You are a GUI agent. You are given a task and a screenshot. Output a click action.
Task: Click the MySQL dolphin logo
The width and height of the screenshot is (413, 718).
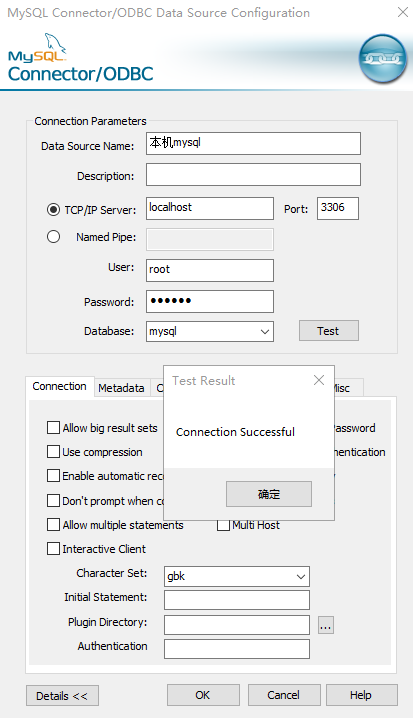38,48
